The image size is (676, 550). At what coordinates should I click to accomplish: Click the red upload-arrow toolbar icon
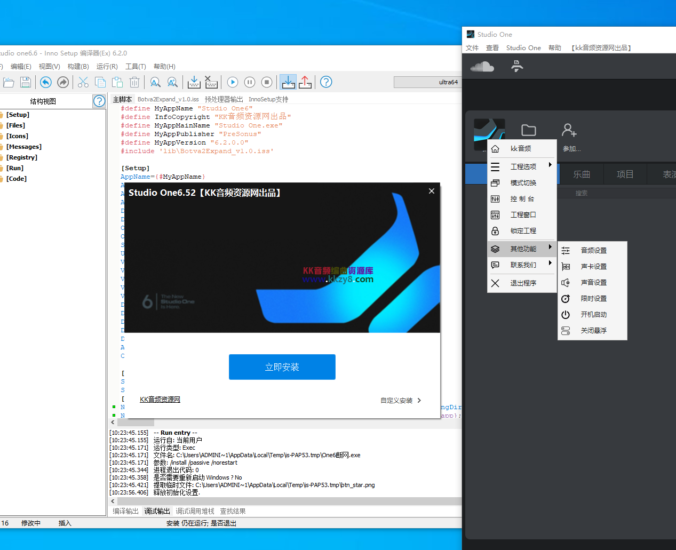coord(305,82)
